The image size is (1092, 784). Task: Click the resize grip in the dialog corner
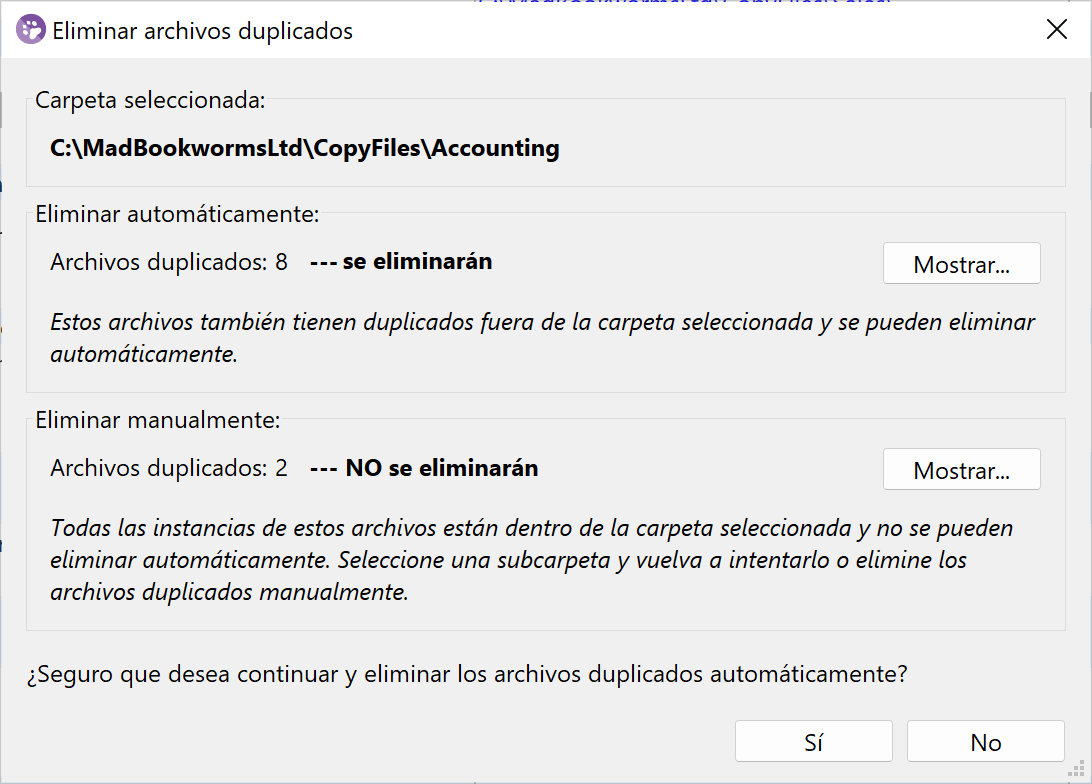(x=1081, y=774)
